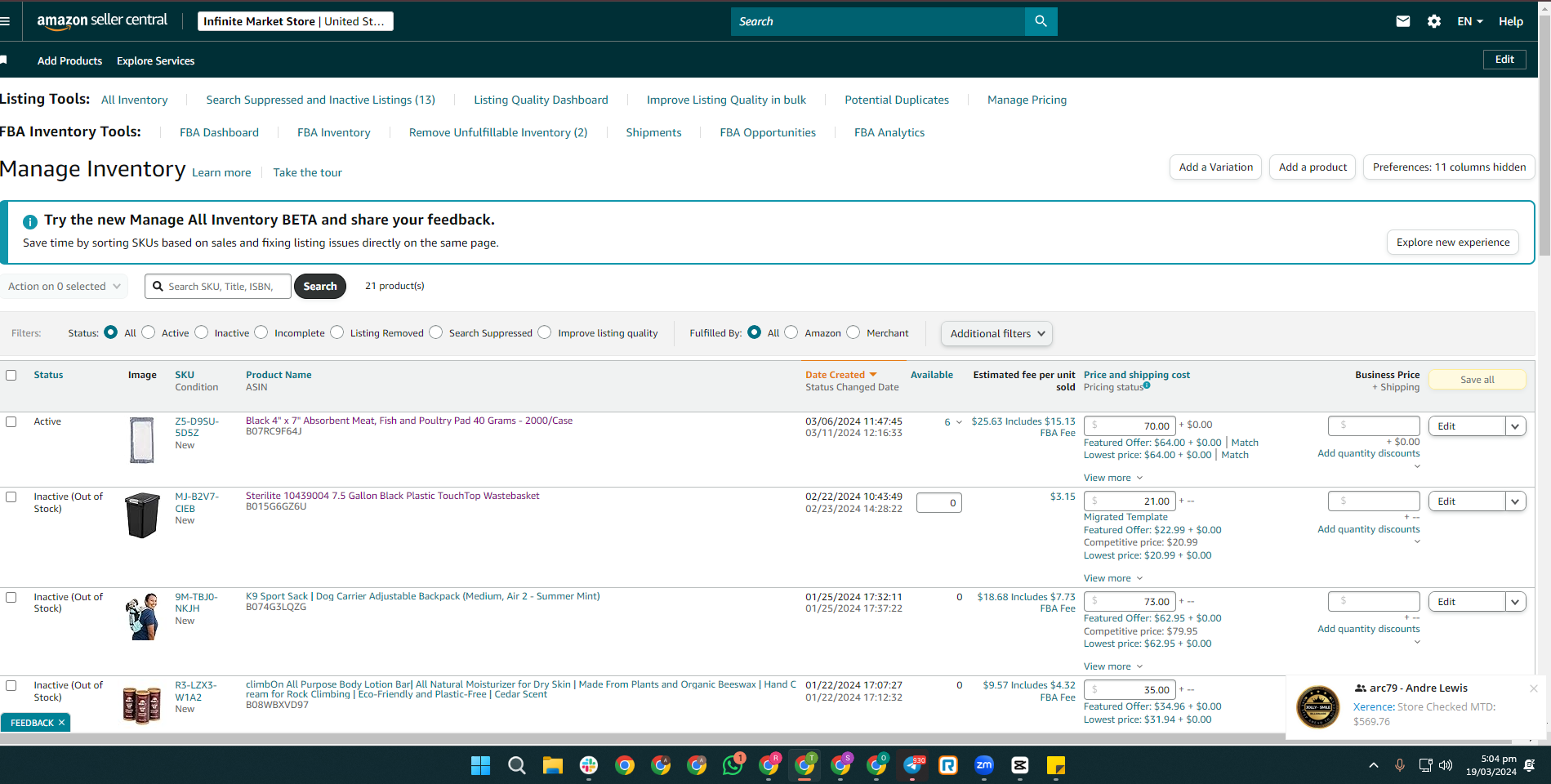Viewport: 1551px width, 784px height.
Task: Open the settings gear icon
Action: pyautogui.click(x=1434, y=21)
